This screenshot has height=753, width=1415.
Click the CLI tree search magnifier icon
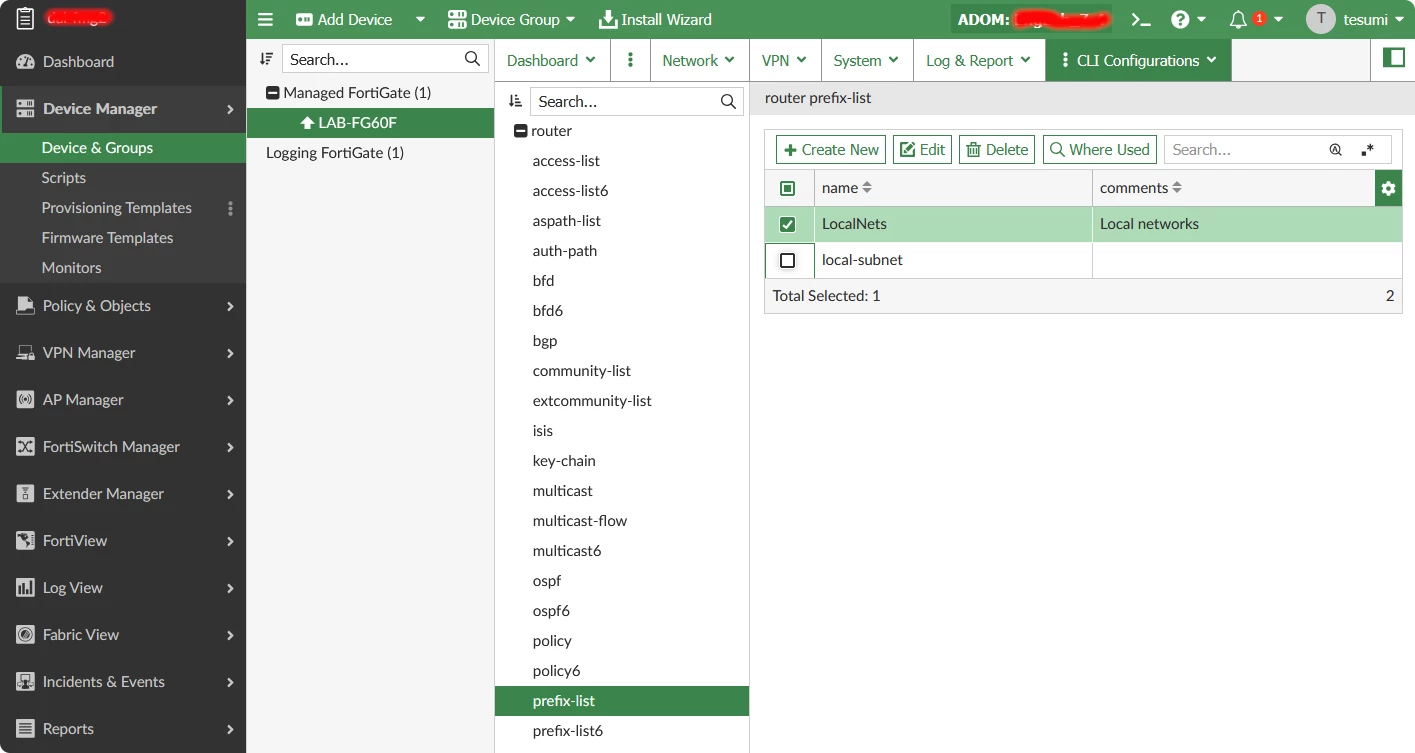(x=729, y=101)
